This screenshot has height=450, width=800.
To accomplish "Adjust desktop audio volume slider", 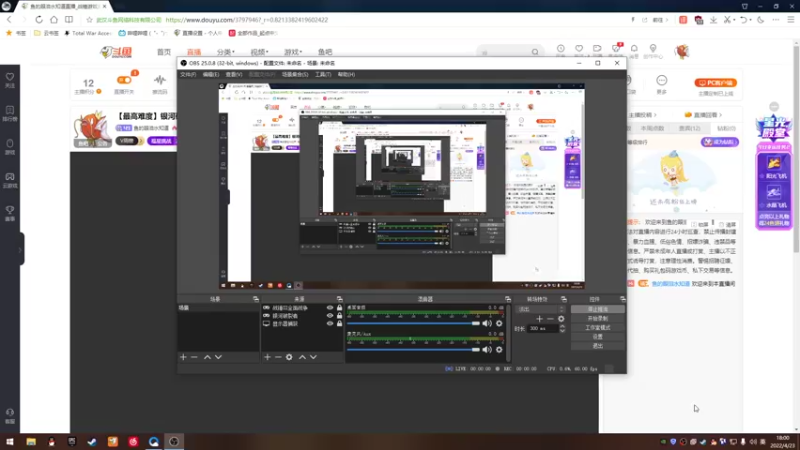I will pyautogui.click(x=413, y=323).
